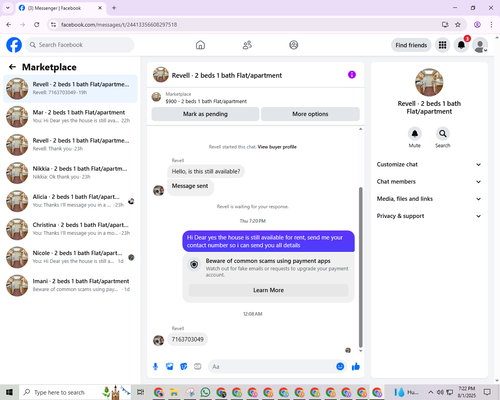Screen dimensions: 500x400
Task: Select Revell conversation with phone number preview
Action: 70,89
